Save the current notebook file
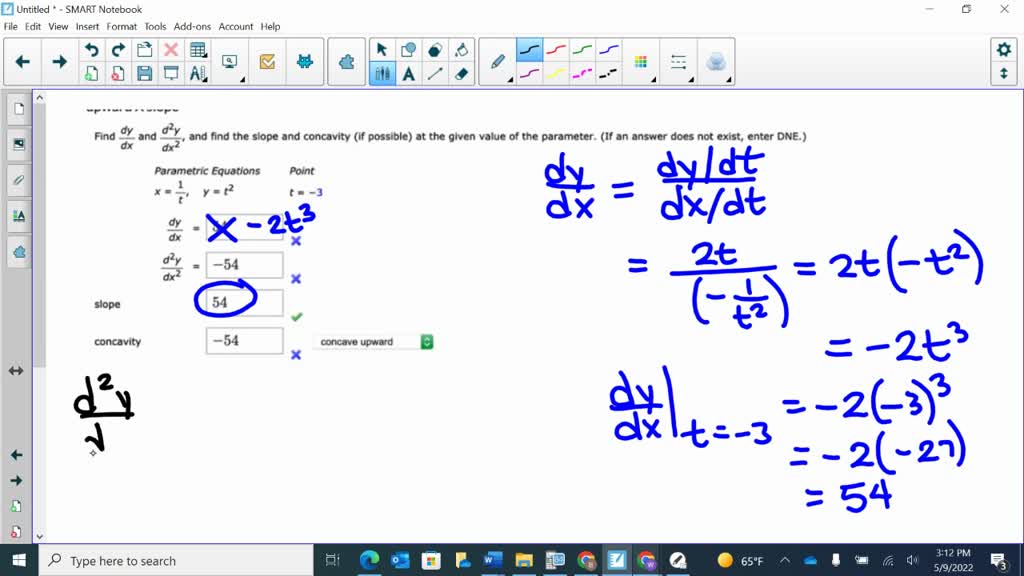The image size is (1024, 576). click(x=144, y=73)
